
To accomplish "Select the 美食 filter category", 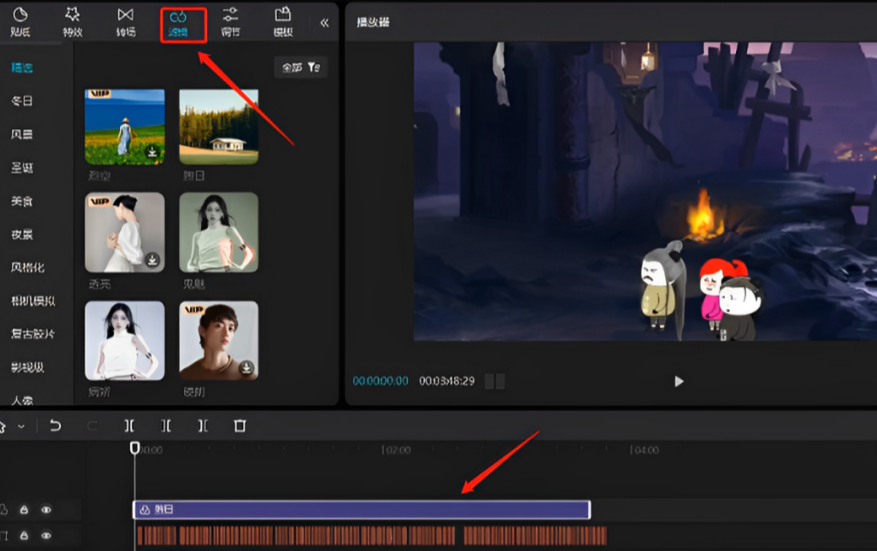I will click(x=22, y=201).
